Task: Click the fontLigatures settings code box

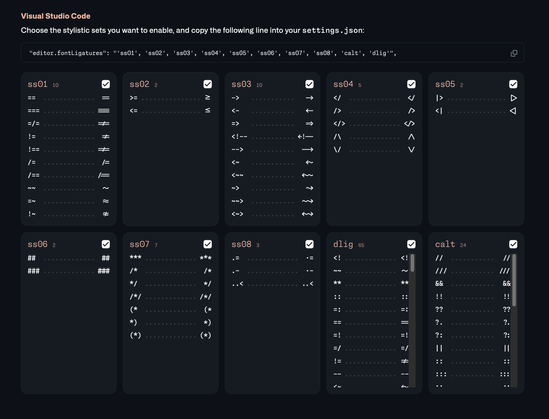Action: (272, 53)
